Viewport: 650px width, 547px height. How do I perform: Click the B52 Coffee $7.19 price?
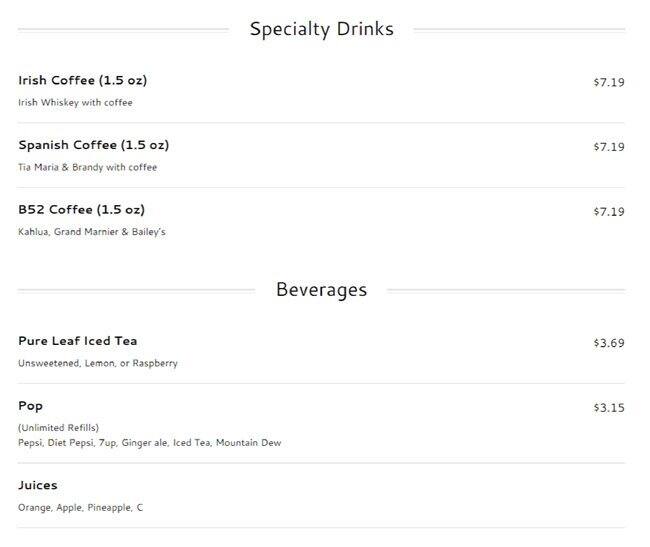[608, 212]
